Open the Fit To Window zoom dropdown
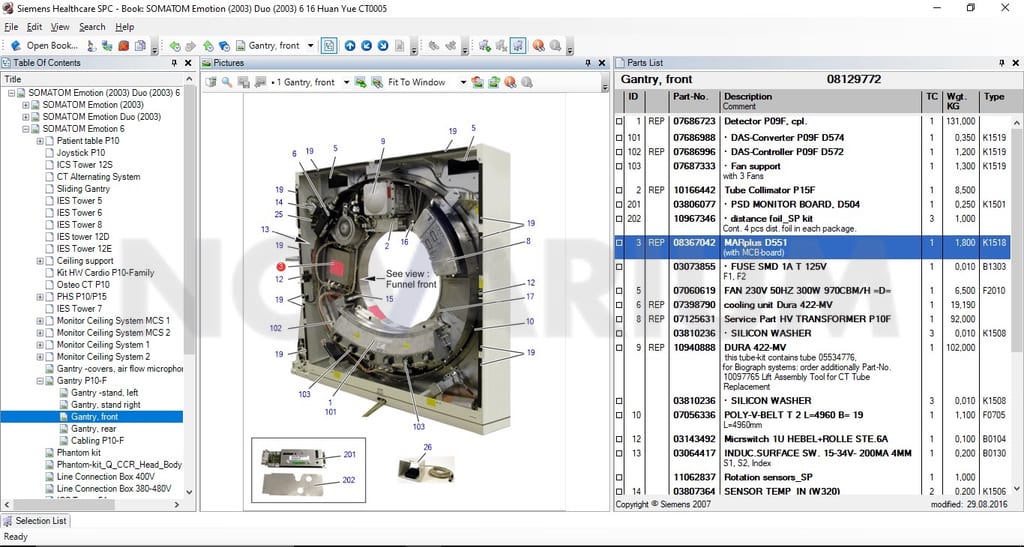 [x=463, y=82]
